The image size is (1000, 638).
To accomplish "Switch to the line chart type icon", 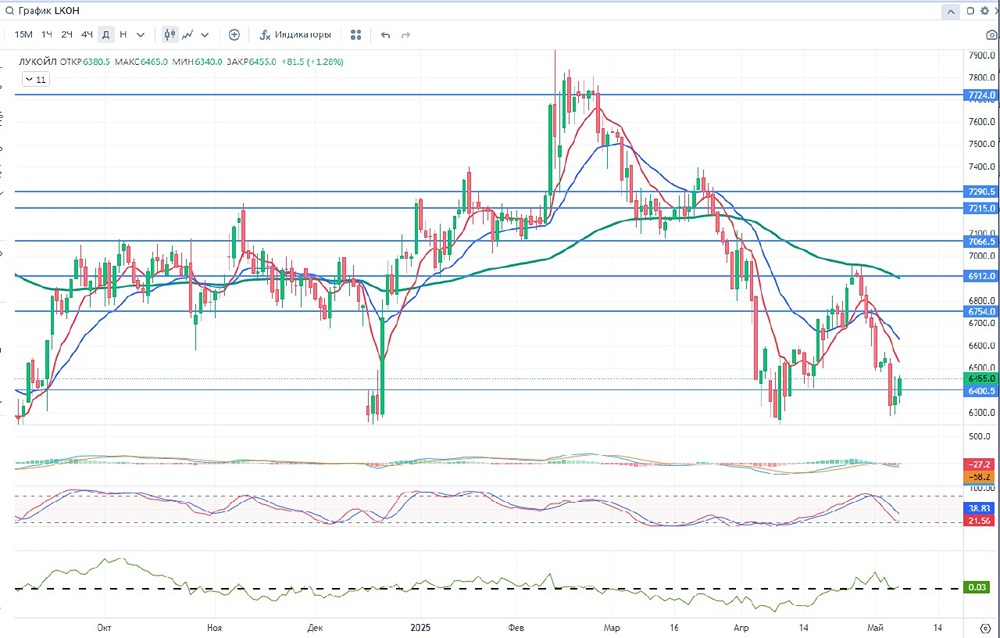I will 188,34.
